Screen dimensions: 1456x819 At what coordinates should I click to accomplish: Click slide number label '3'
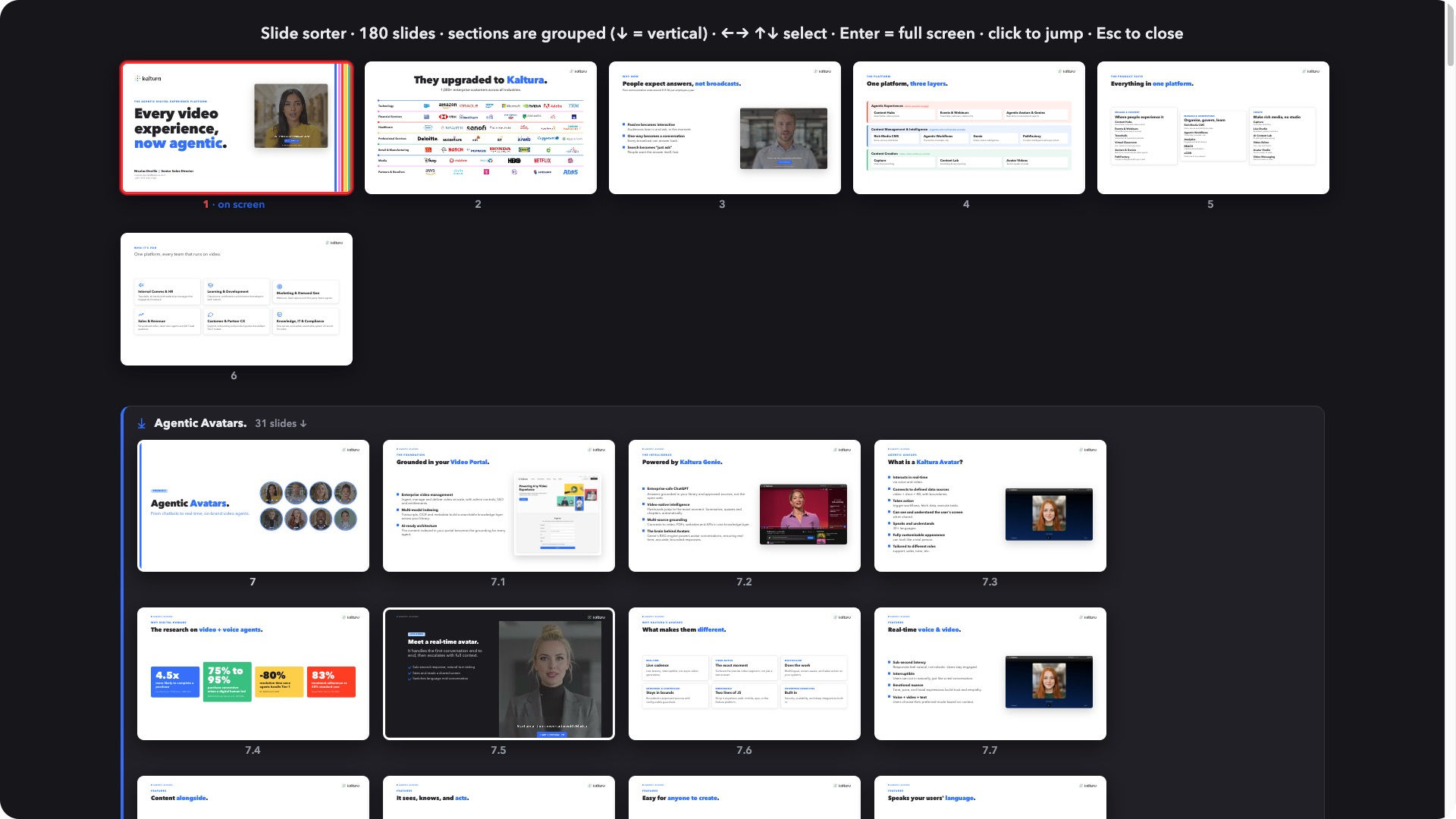point(722,205)
